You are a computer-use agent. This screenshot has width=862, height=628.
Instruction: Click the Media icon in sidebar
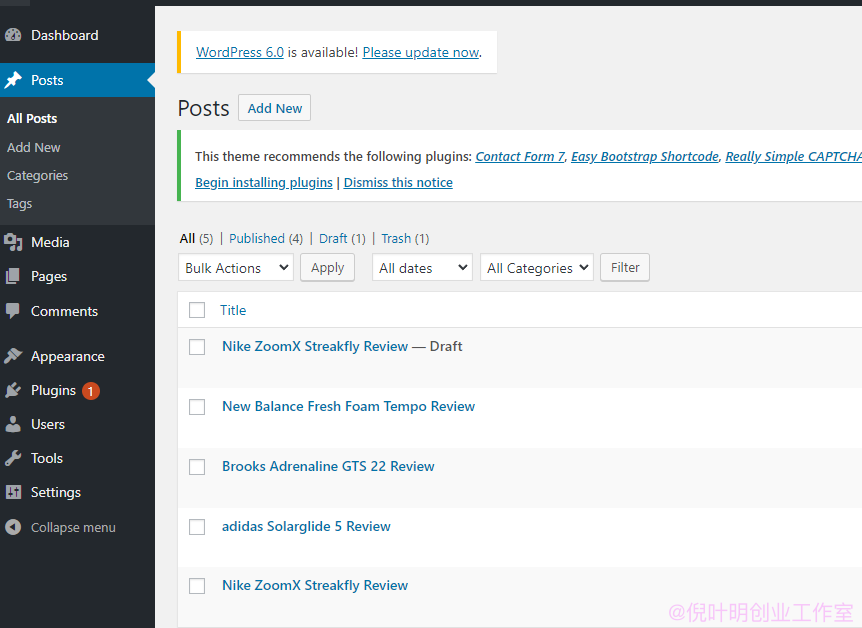point(13,243)
